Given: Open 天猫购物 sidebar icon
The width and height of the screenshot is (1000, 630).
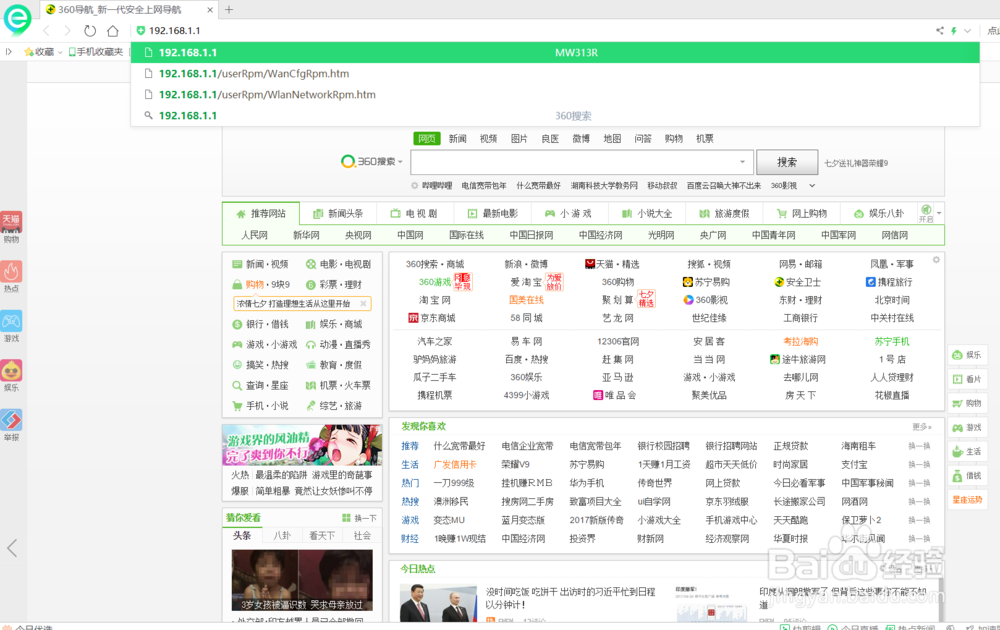Looking at the screenshot, I should [x=11, y=227].
